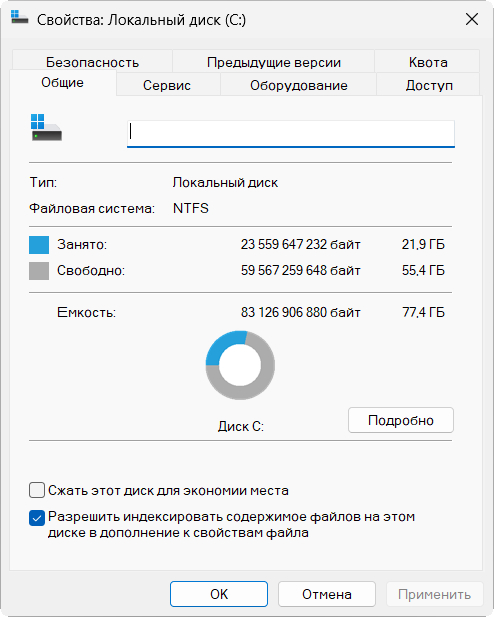This screenshot has width=494, height=617.
Task: Confirm with the OK button
Action: [219, 594]
